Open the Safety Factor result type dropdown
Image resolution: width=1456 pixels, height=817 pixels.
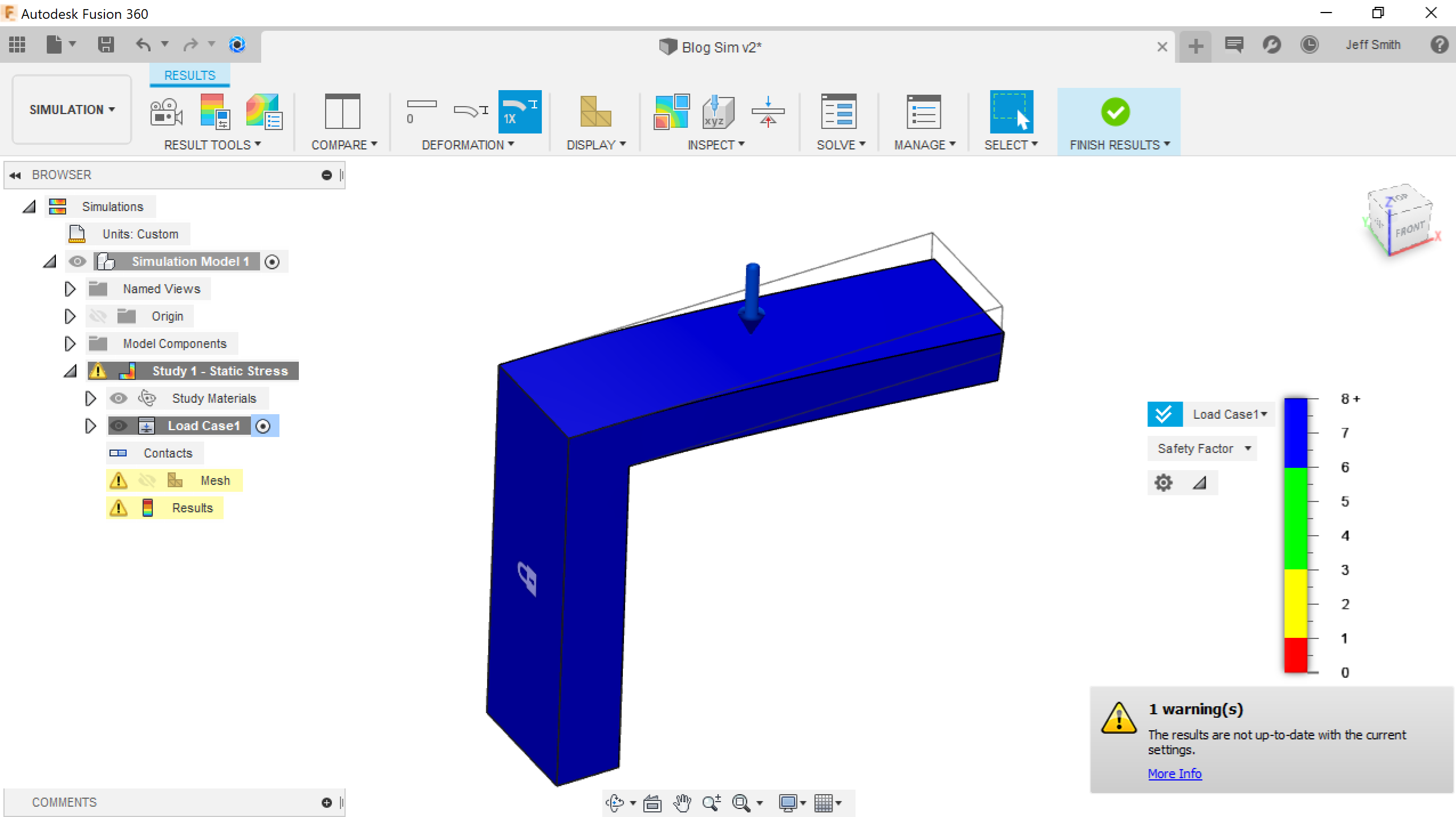point(1203,448)
